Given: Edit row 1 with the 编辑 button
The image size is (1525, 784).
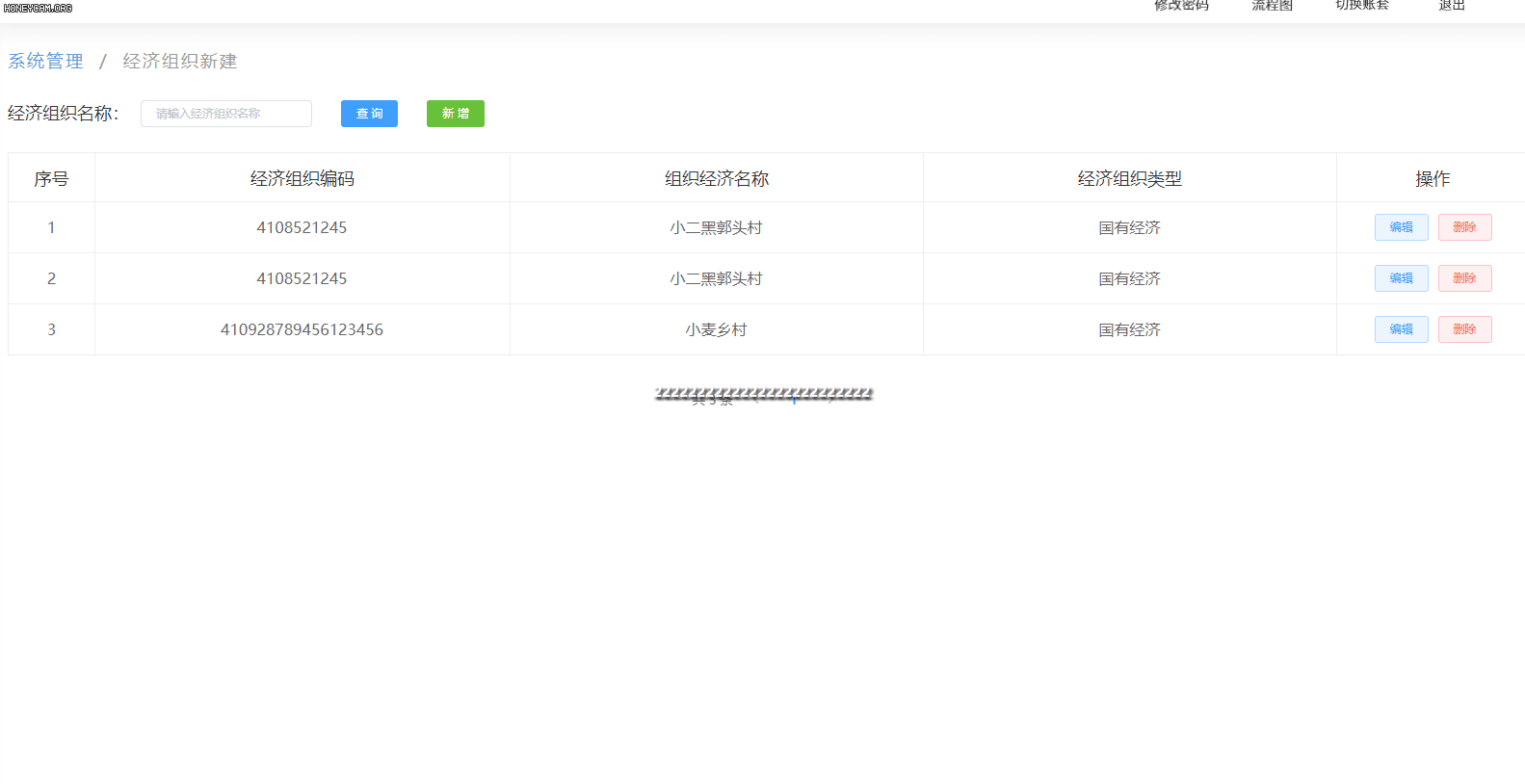Looking at the screenshot, I should coord(1402,227).
